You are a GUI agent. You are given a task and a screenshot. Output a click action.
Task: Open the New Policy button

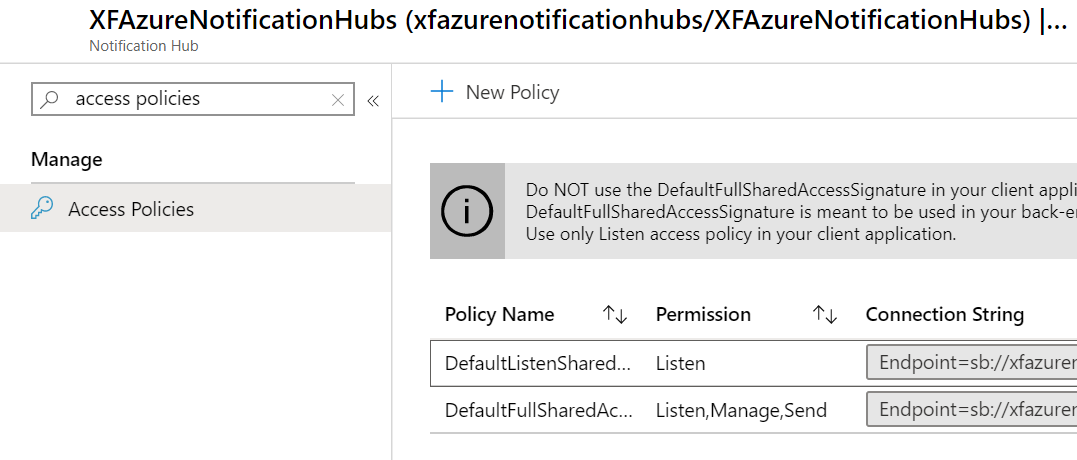(x=495, y=92)
